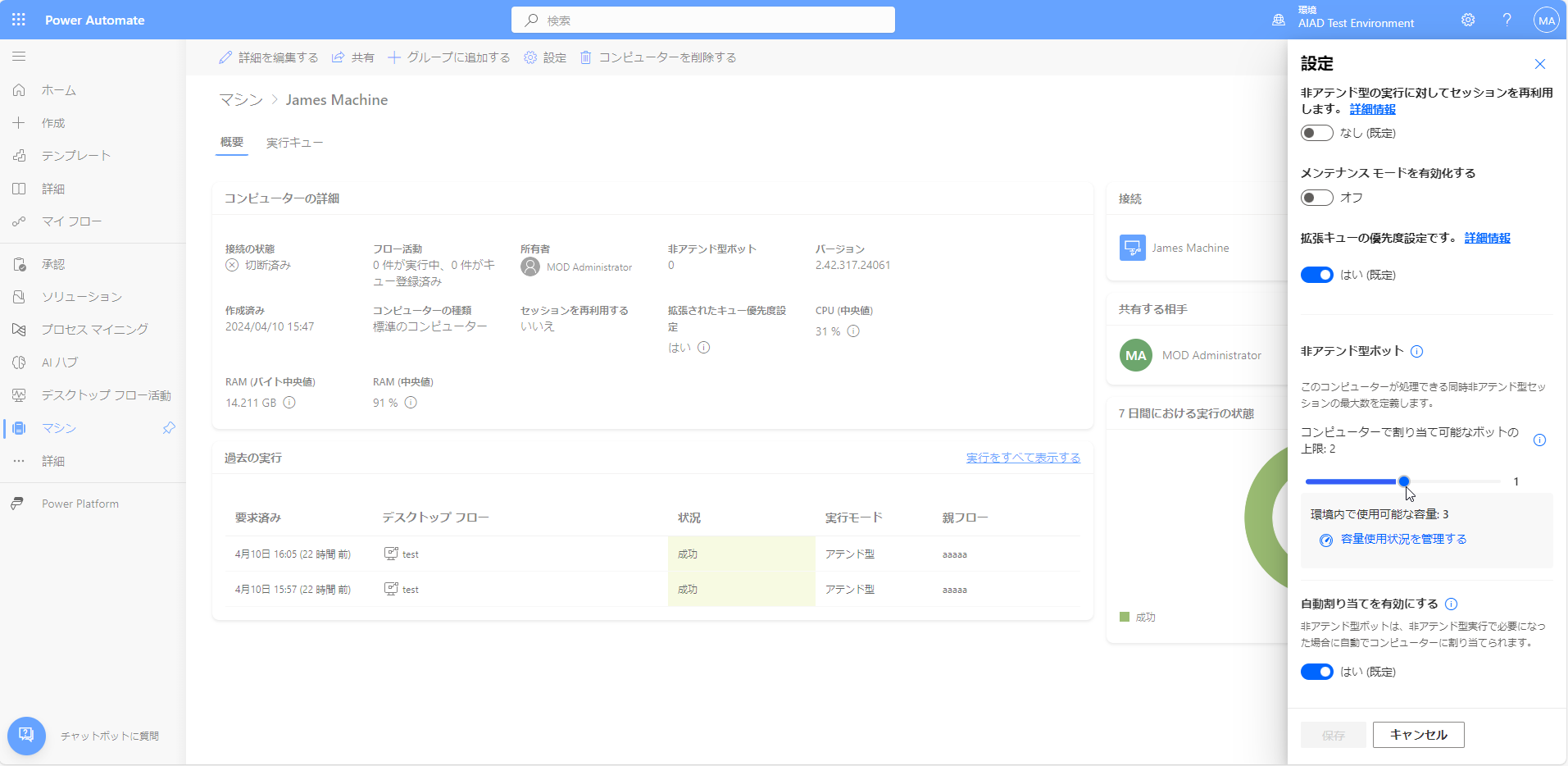Screen dimensions: 1568x766
Task: Open the chatbot question button icon
Action: click(26, 736)
